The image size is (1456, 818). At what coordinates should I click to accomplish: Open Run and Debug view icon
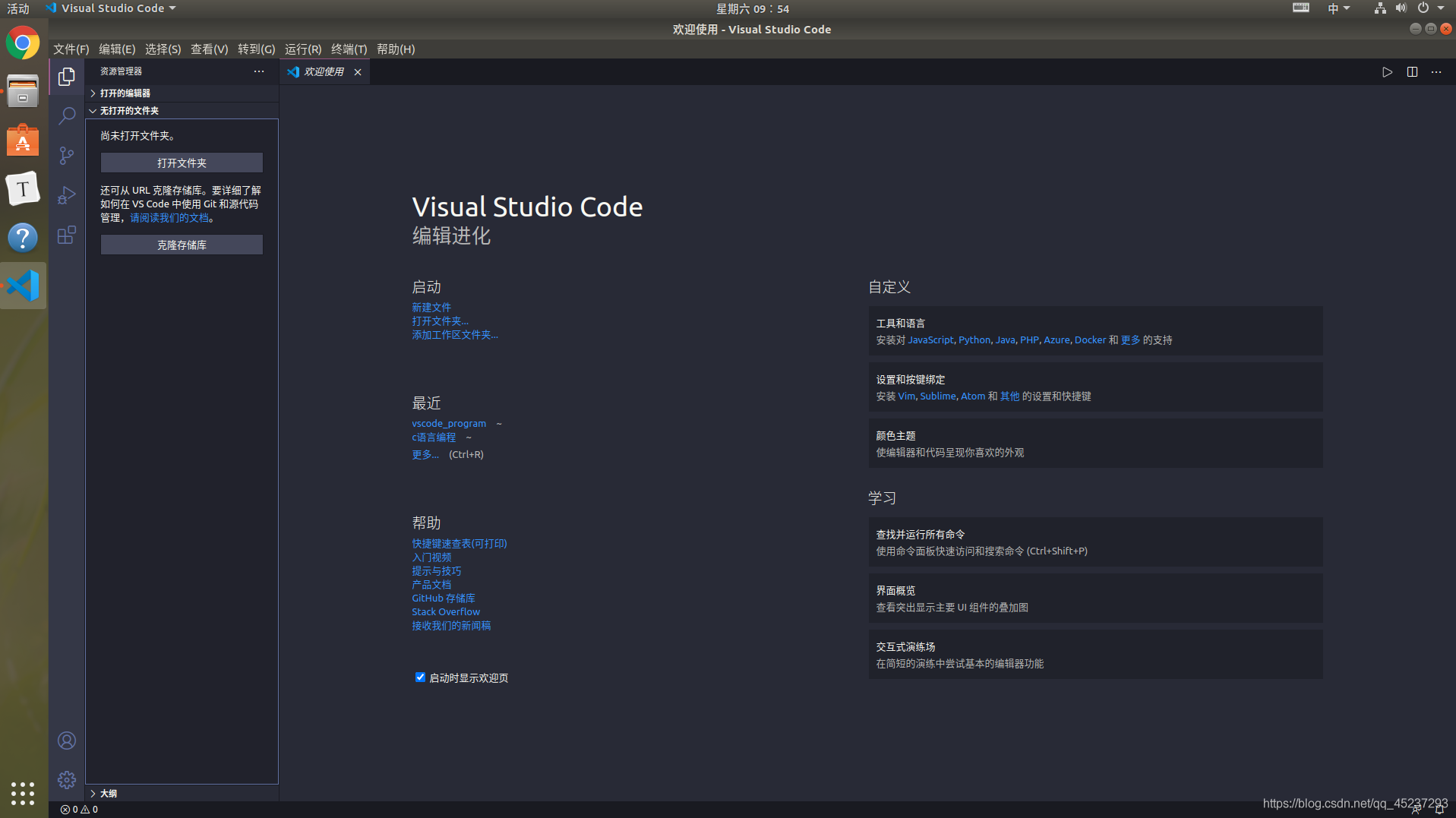pos(67,195)
